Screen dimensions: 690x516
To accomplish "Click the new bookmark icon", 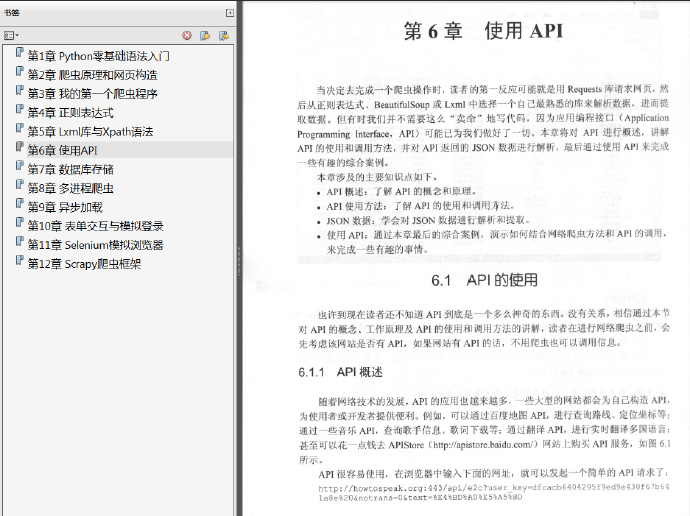I will 205,36.
